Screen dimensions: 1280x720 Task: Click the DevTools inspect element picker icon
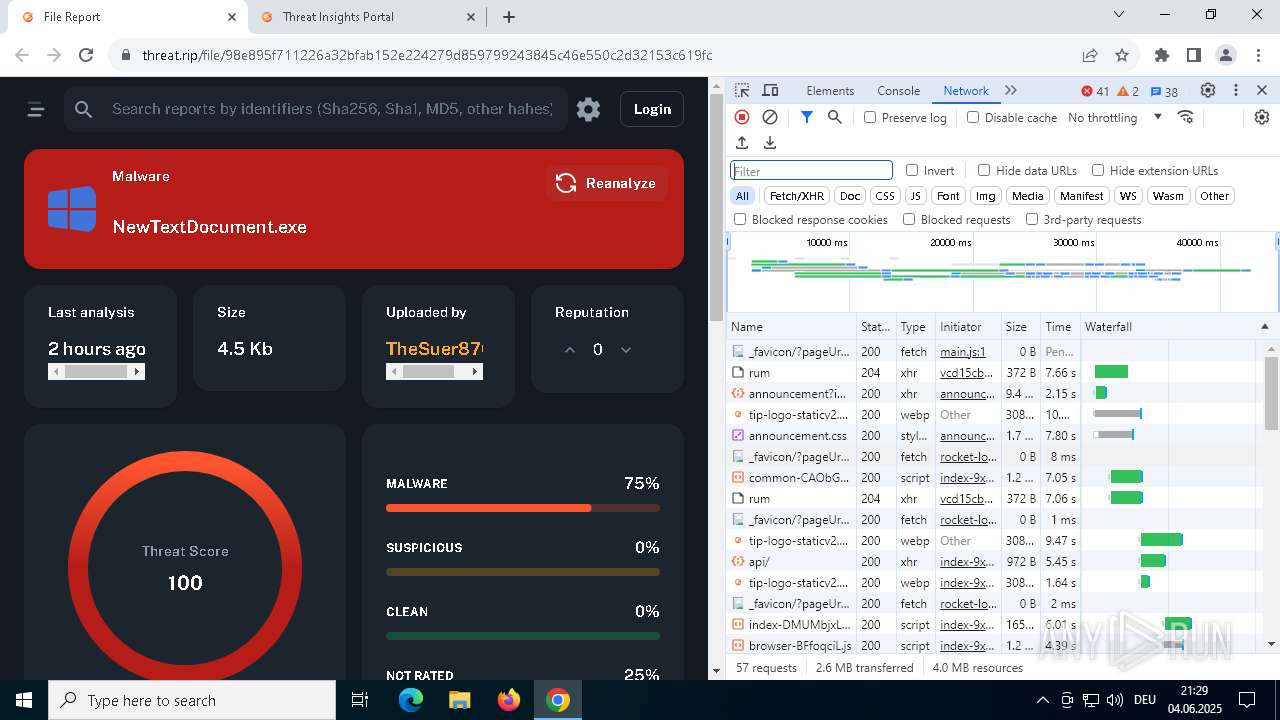pyautogui.click(x=742, y=90)
